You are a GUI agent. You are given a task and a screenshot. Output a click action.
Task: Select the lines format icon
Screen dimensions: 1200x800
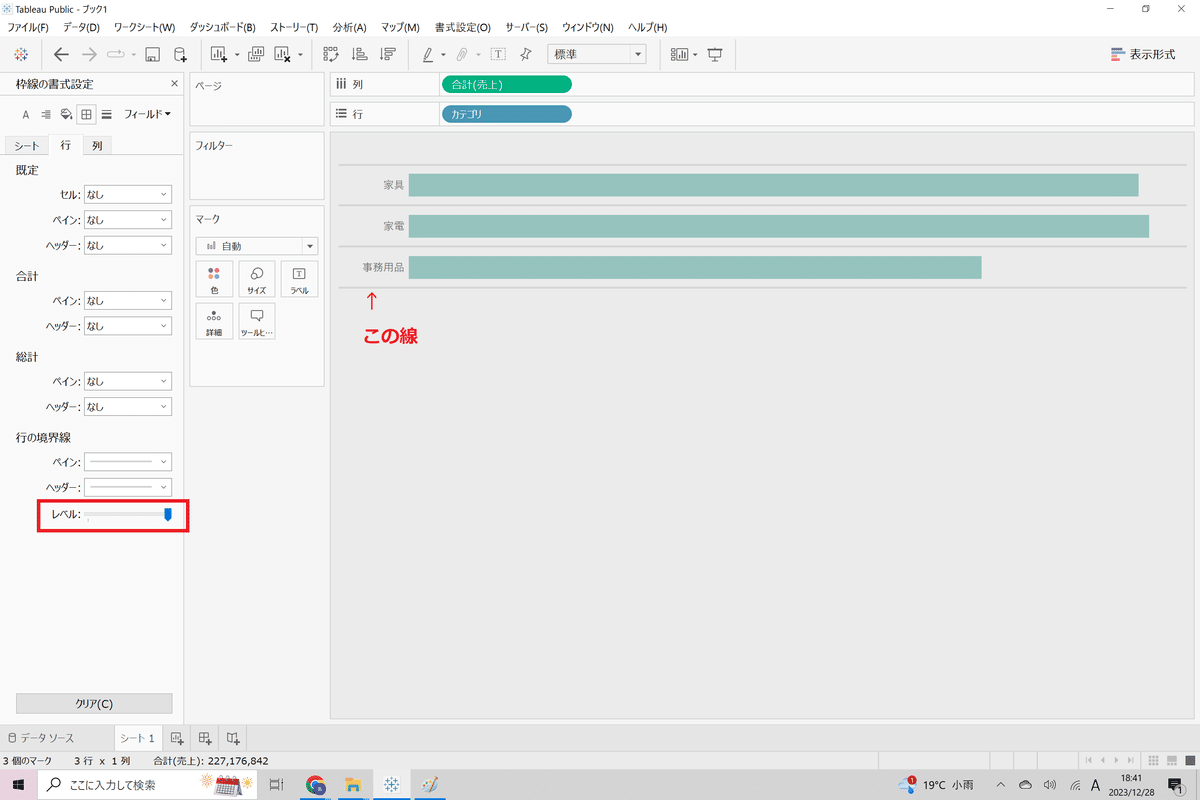[x=107, y=115]
